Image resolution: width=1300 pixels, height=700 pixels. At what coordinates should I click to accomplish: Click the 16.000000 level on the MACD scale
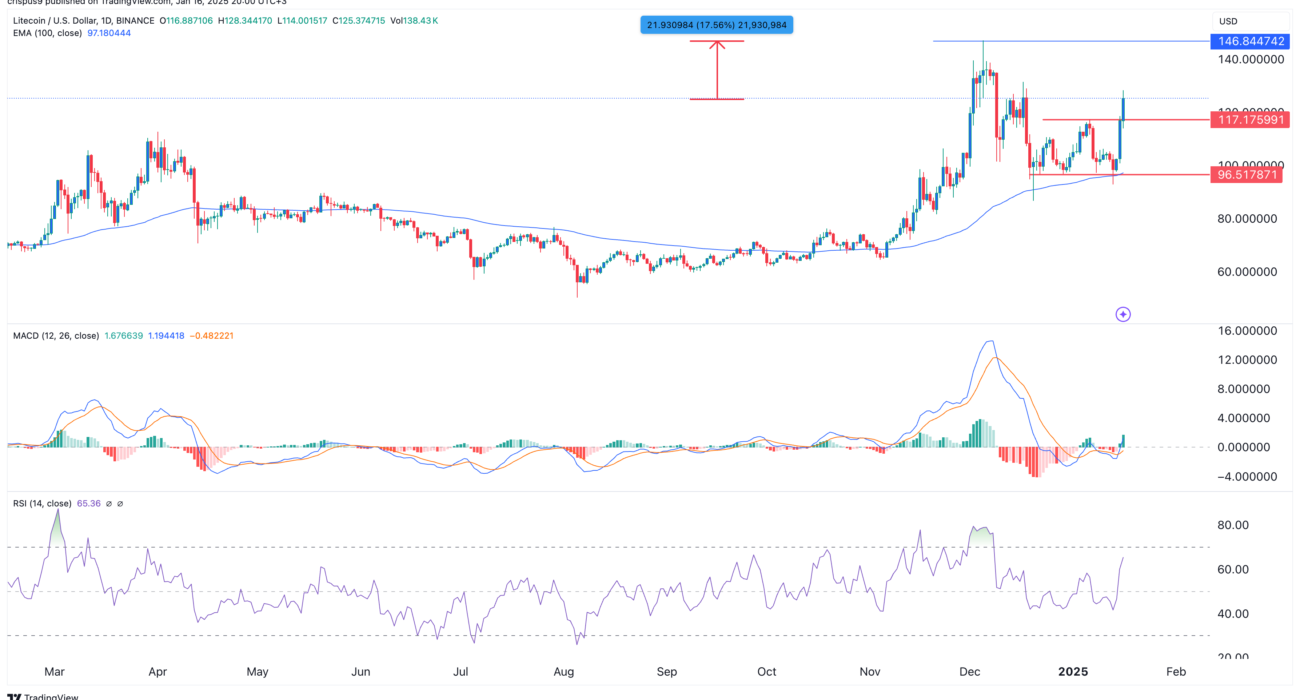pos(1246,330)
